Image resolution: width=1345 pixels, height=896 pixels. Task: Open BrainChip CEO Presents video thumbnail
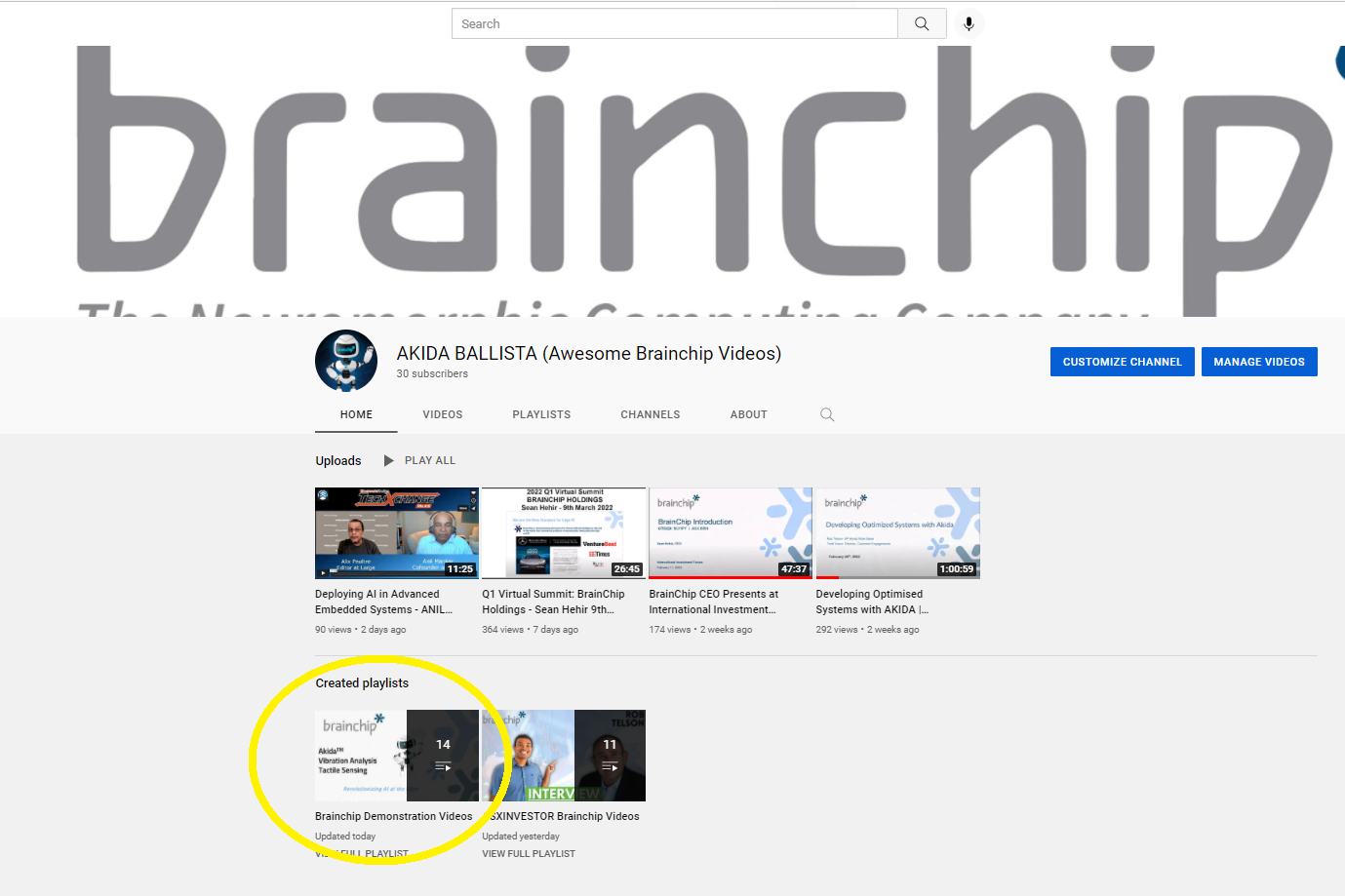point(731,533)
